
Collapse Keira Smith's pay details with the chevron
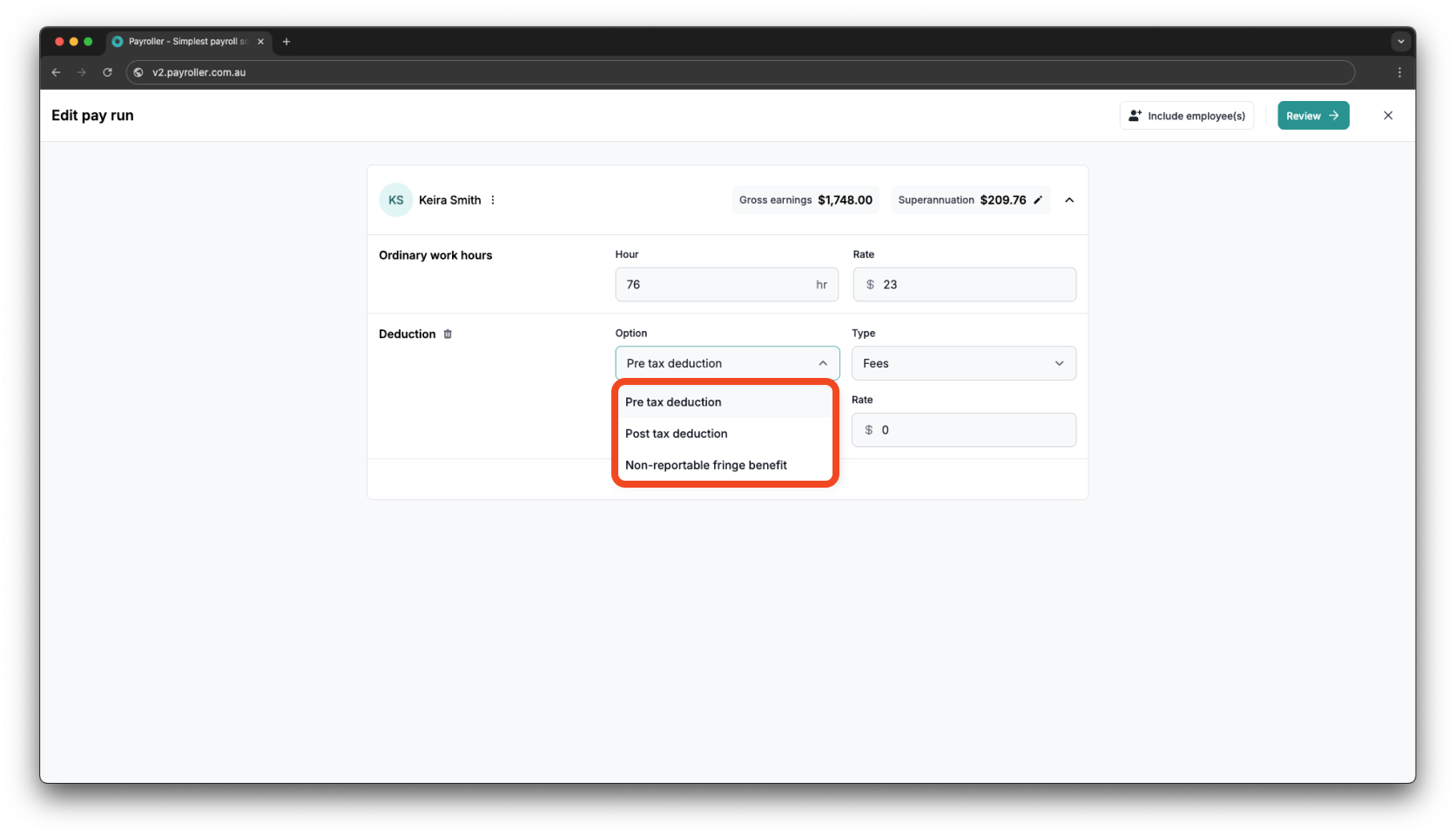[x=1068, y=199]
